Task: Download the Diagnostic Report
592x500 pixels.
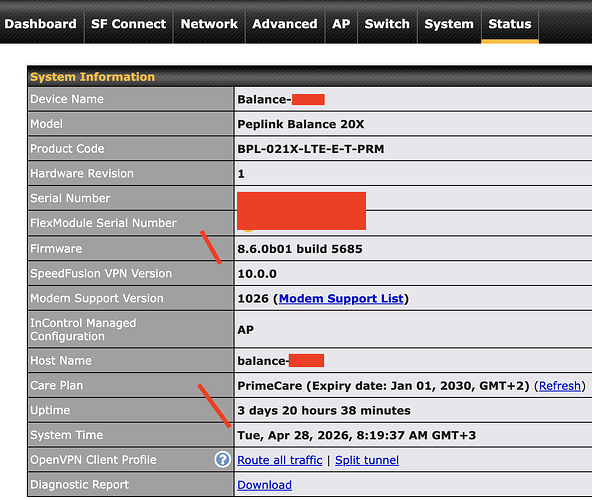Action: 264,485
